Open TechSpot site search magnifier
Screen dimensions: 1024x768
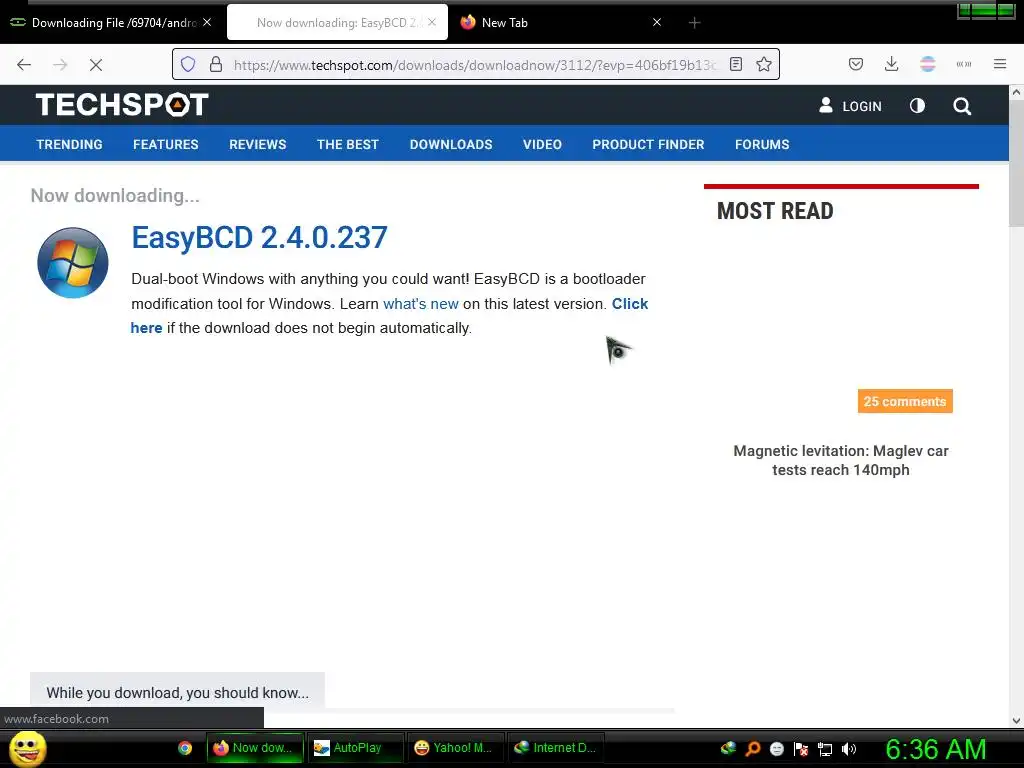(961, 106)
